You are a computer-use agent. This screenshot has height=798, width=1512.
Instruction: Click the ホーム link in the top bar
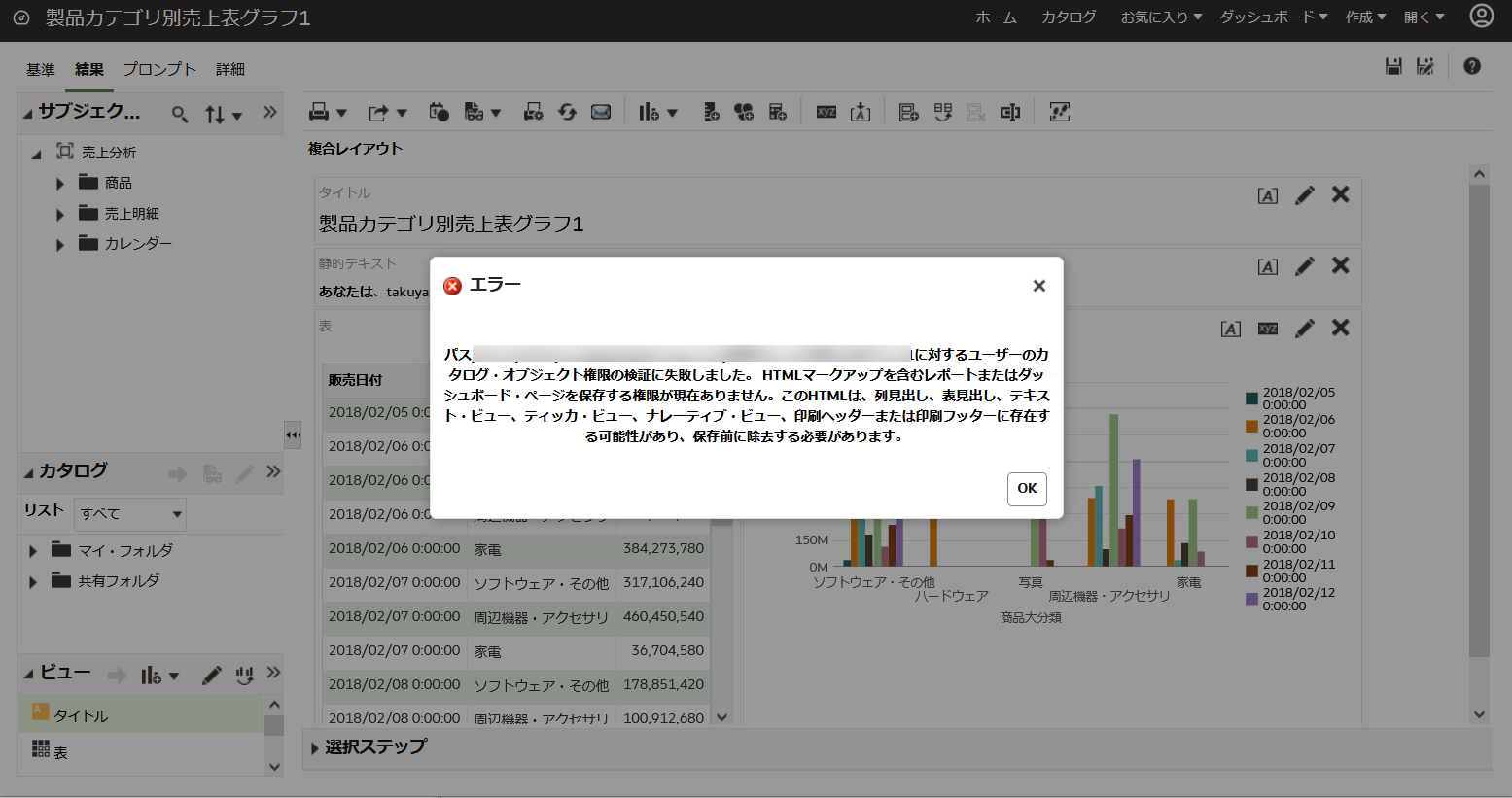995,17
